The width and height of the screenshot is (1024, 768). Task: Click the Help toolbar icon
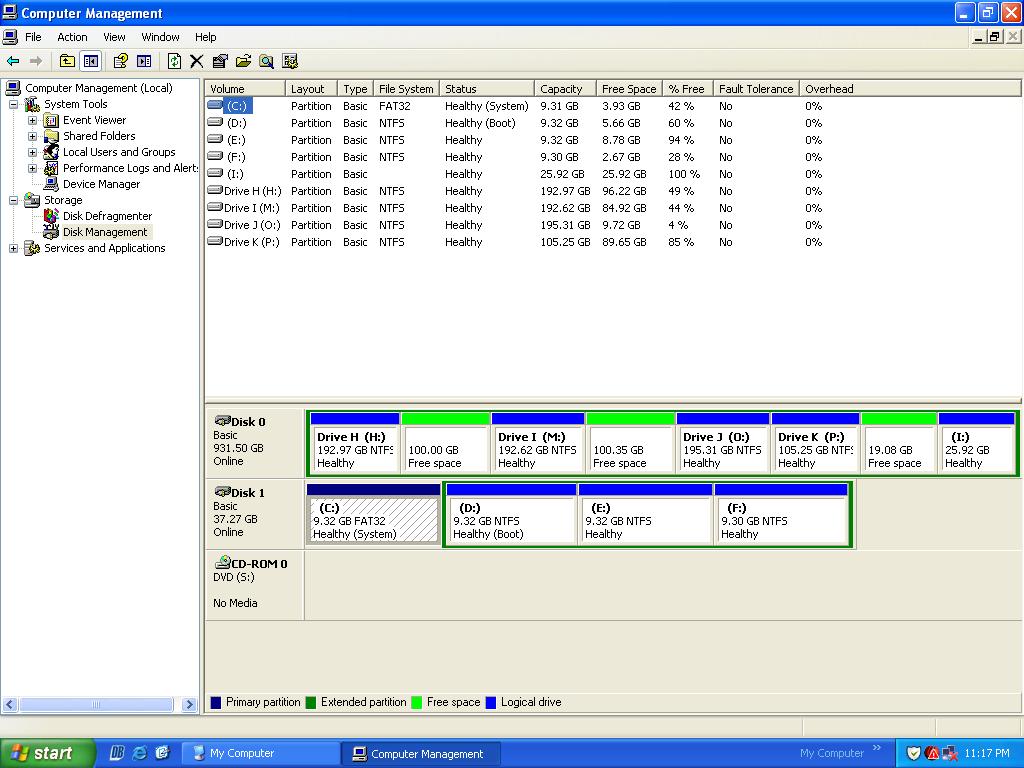click(122, 59)
